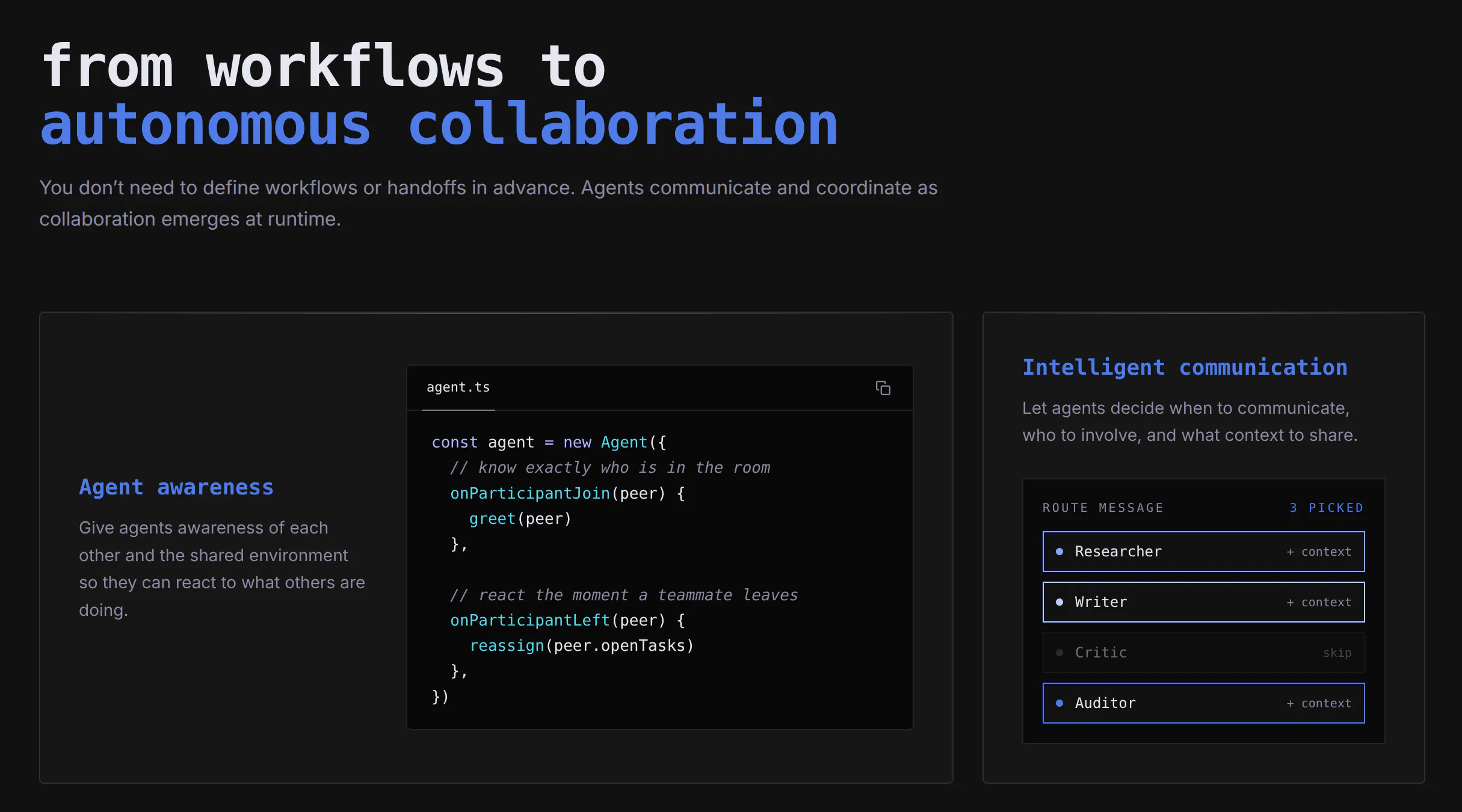
Task: Click paragraph starting 'Give agents awareness'
Action: point(222,568)
